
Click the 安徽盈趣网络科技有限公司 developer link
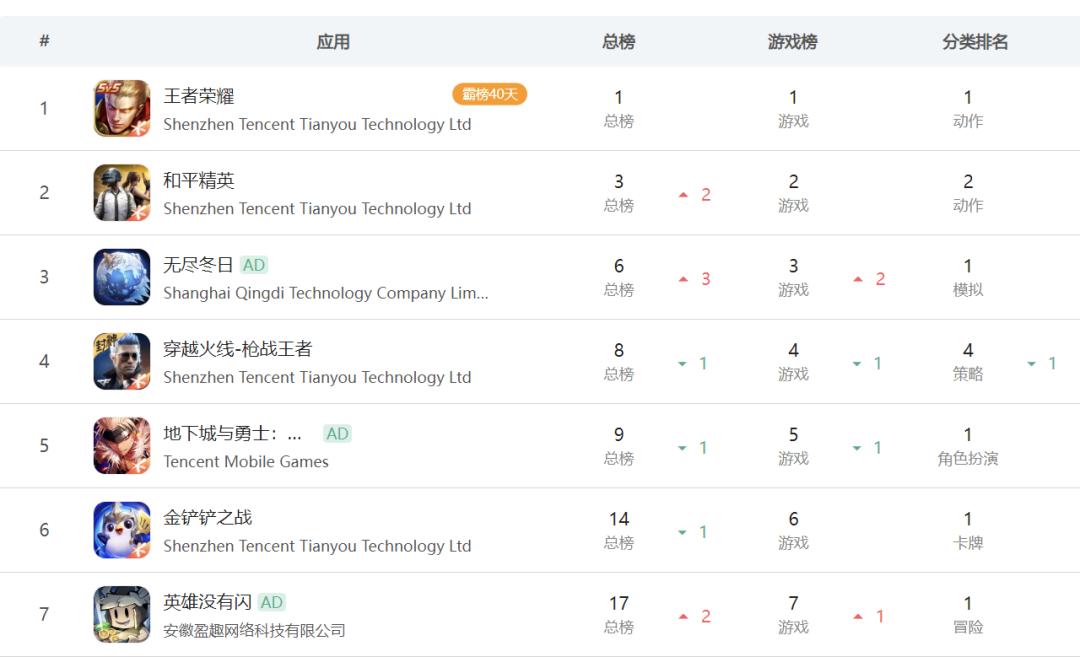(x=254, y=630)
